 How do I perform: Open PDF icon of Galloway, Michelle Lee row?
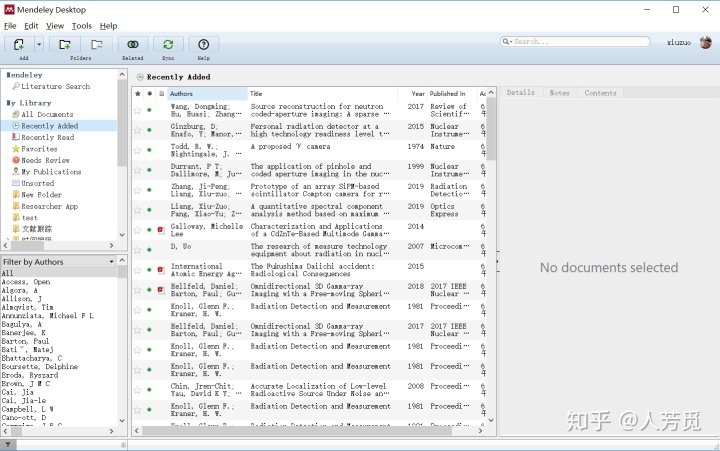point(161,230)
